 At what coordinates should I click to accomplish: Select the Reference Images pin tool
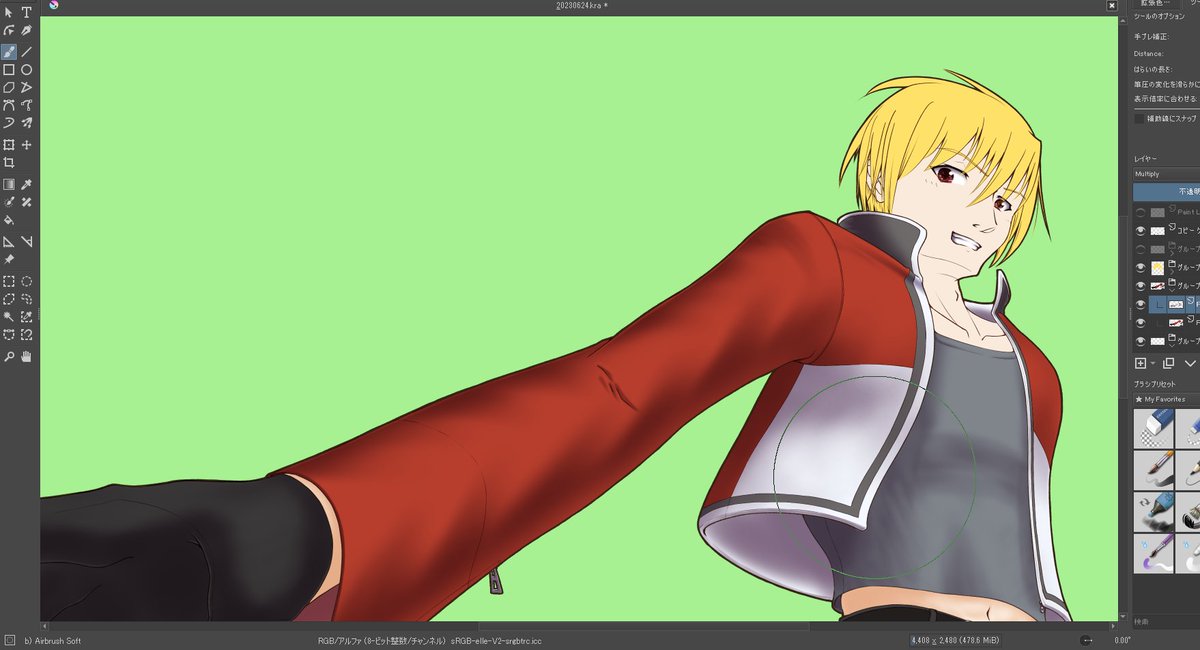coord(9,259)
